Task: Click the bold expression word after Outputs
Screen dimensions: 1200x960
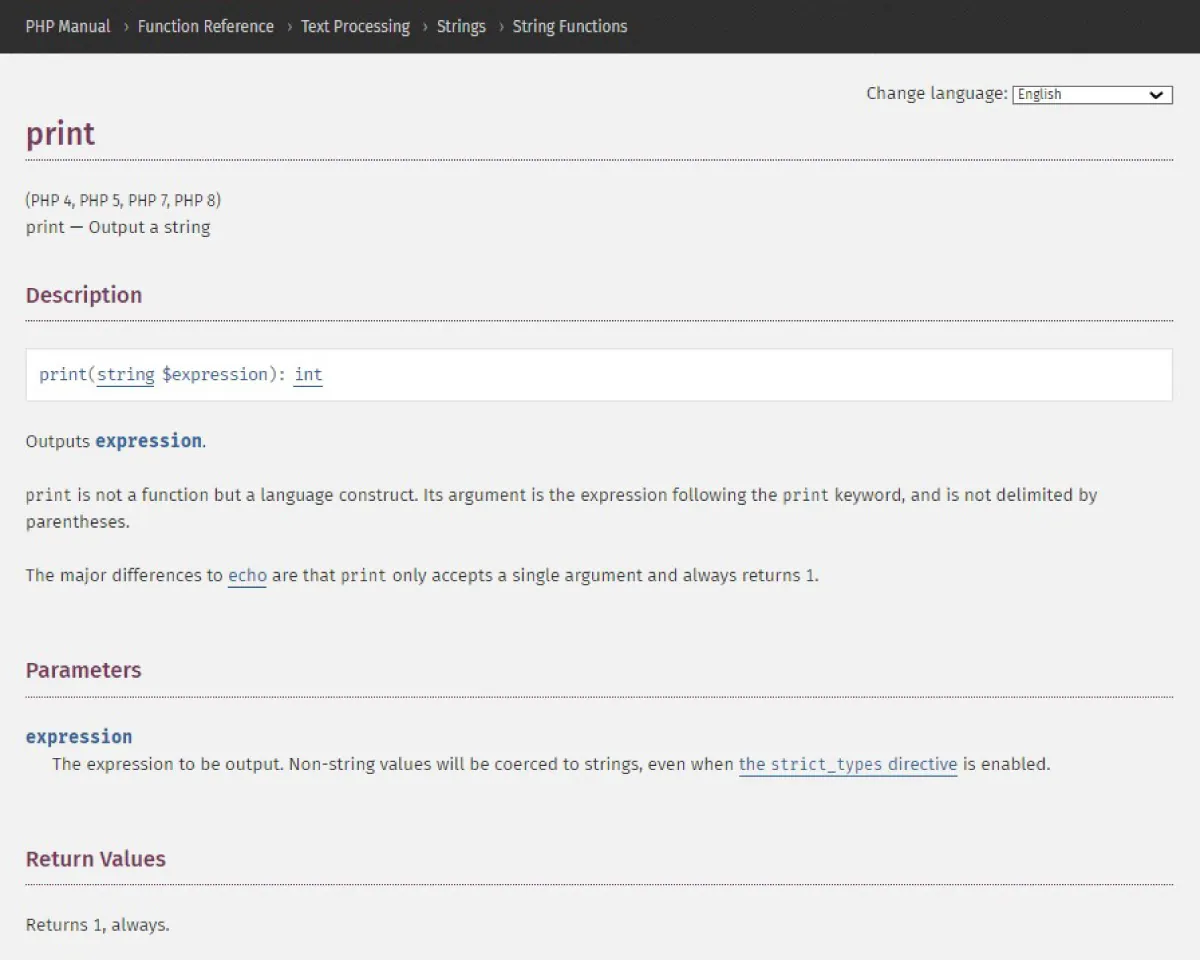Action: [x=148, y=441]
